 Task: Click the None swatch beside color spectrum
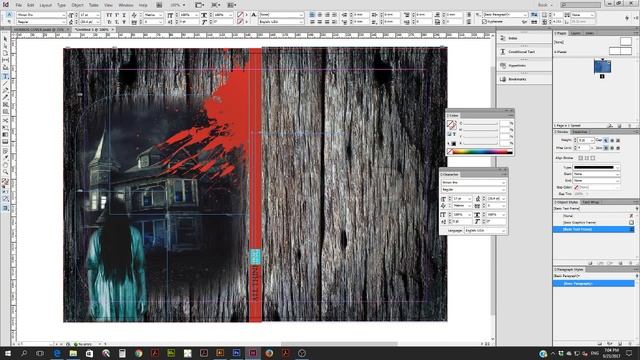450,152
